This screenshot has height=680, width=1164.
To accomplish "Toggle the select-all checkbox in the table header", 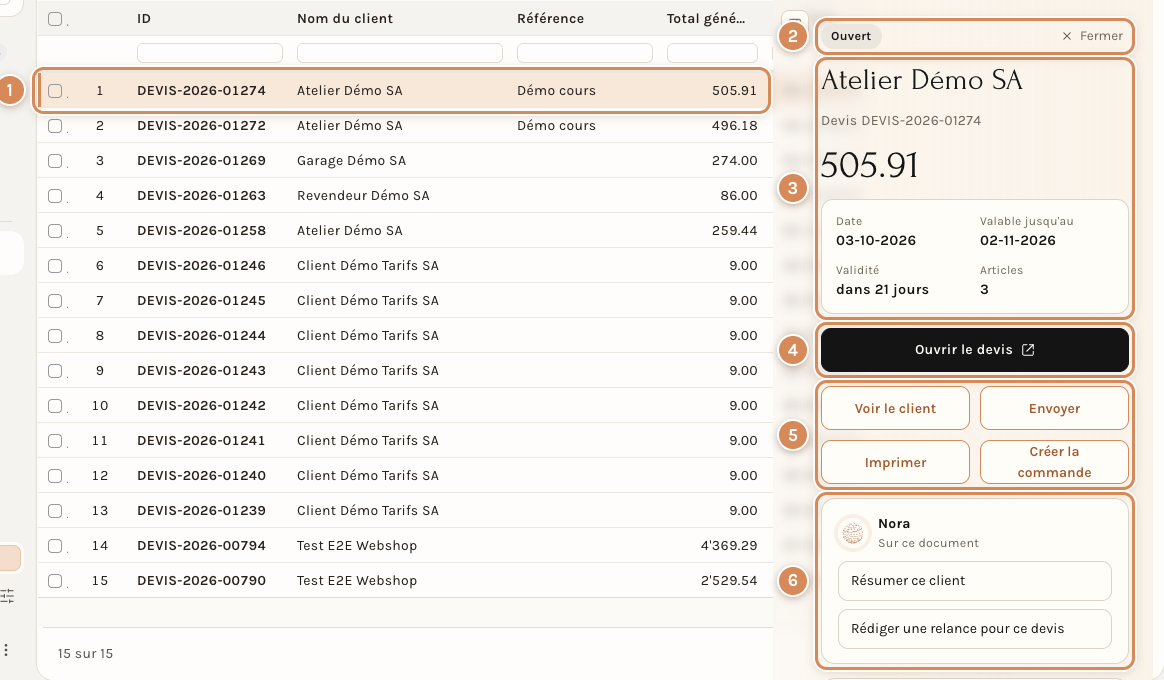I will pos(55,19).
